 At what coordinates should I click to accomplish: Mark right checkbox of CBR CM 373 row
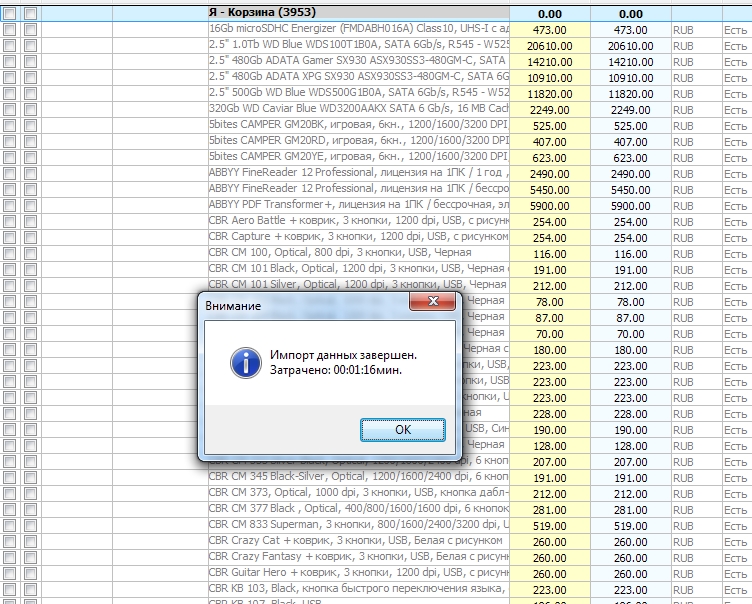point(30,494)
